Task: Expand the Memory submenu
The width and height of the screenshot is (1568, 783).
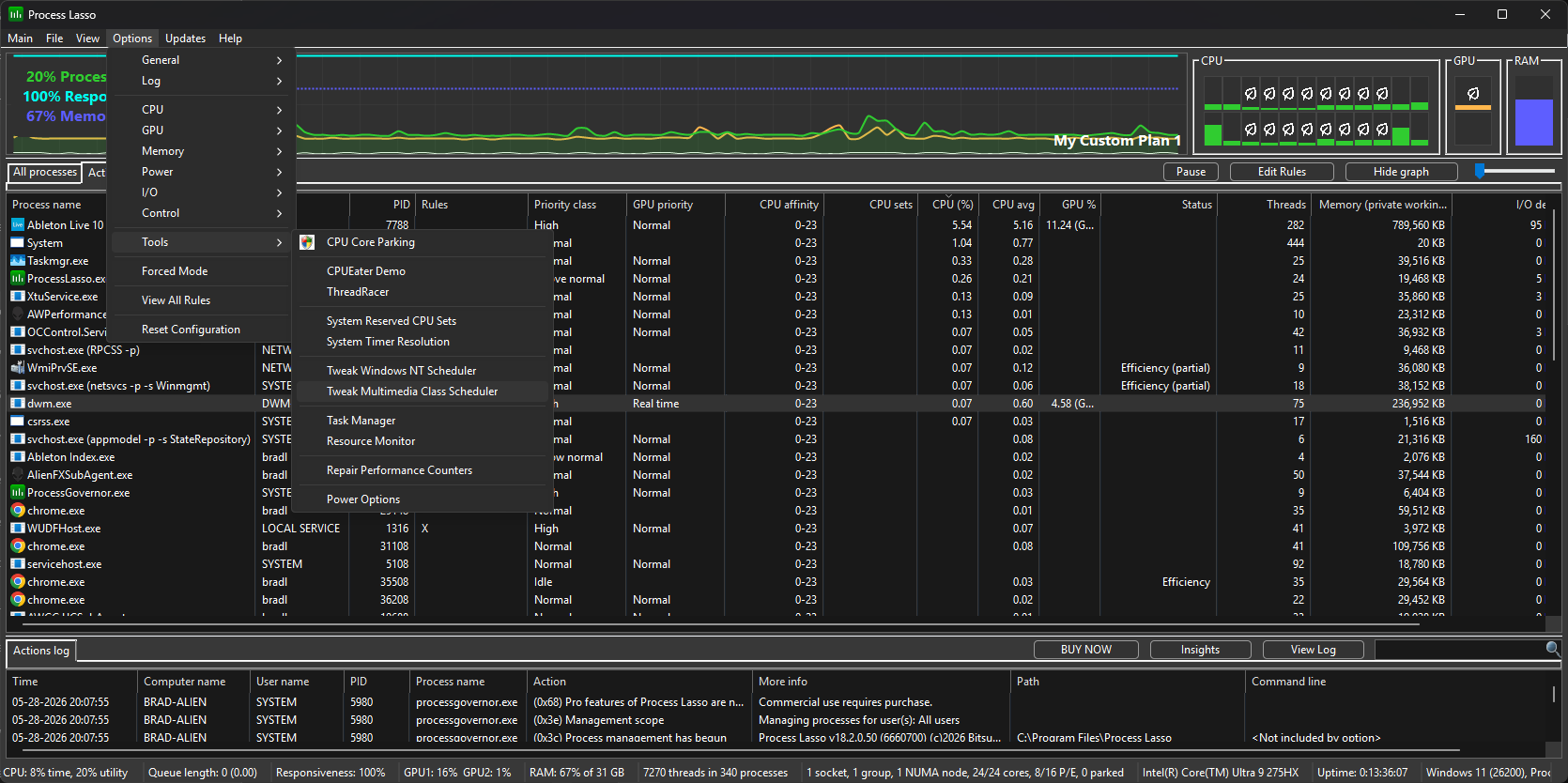Action: 200,151
